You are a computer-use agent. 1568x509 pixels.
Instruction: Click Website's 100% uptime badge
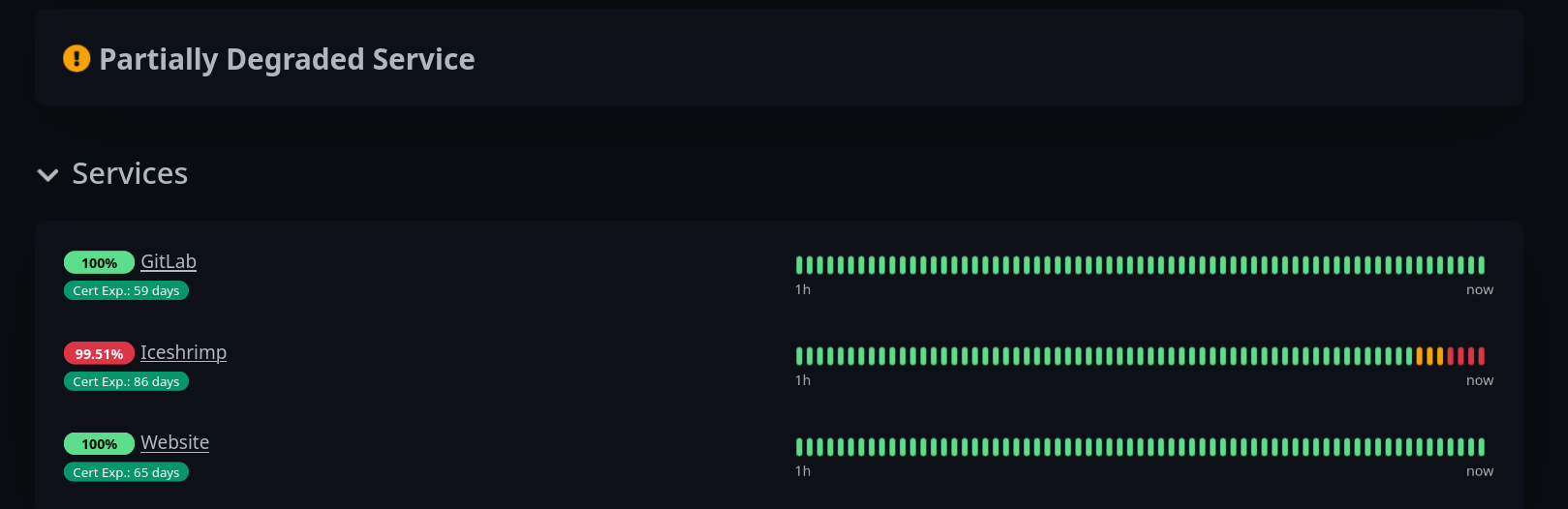point(99,443)
